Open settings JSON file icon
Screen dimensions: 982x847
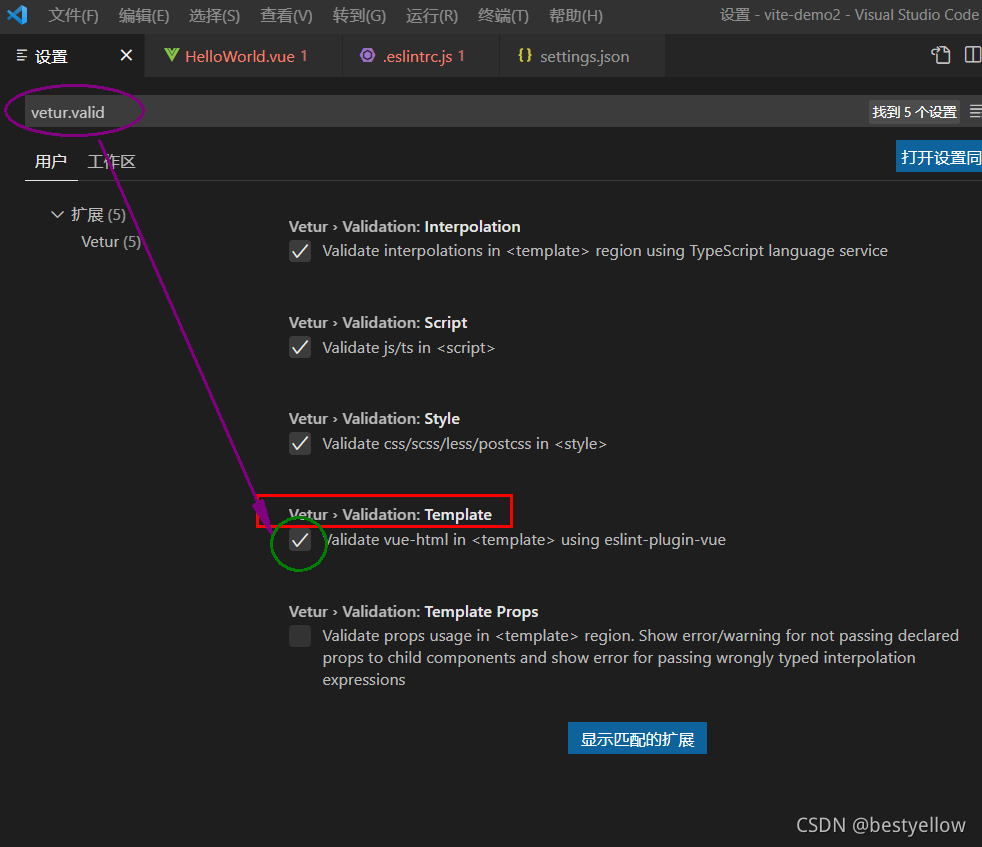point(940,55)
